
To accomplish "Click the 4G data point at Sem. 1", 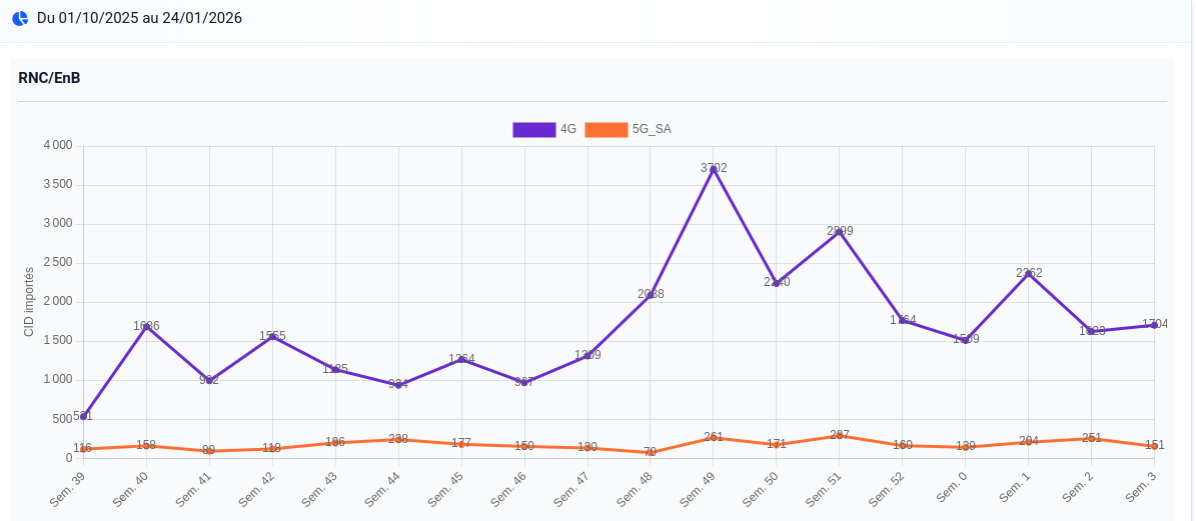I will [x=1029, y=274].
